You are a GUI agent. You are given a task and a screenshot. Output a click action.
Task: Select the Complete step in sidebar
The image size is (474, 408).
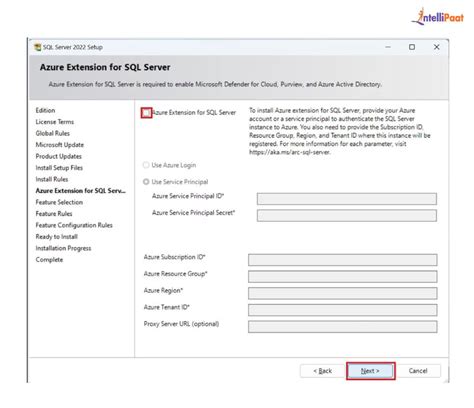click(x=49, y=260)
